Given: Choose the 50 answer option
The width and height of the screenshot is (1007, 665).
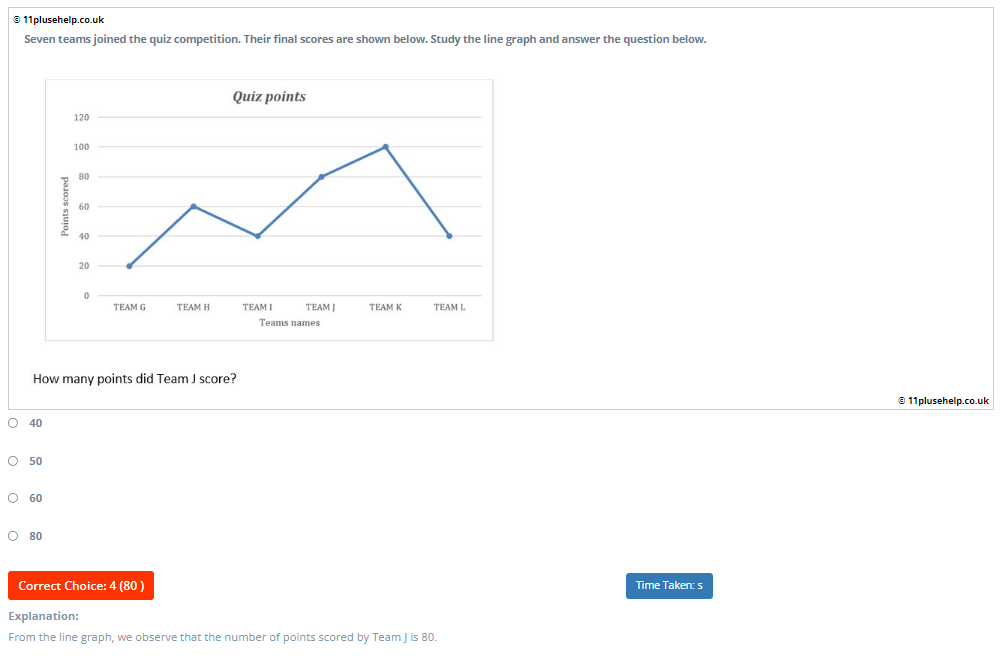Looking at the screenshot, I should pos(13,461).
